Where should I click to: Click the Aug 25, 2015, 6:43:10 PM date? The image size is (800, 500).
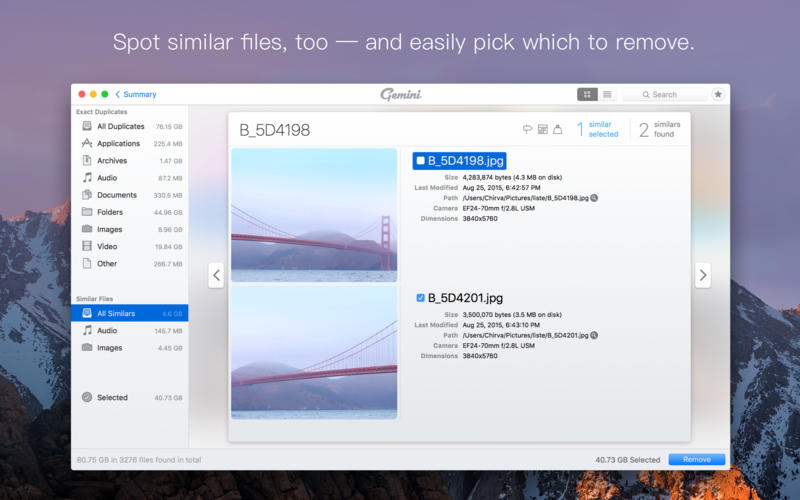(x=502, y=325)
